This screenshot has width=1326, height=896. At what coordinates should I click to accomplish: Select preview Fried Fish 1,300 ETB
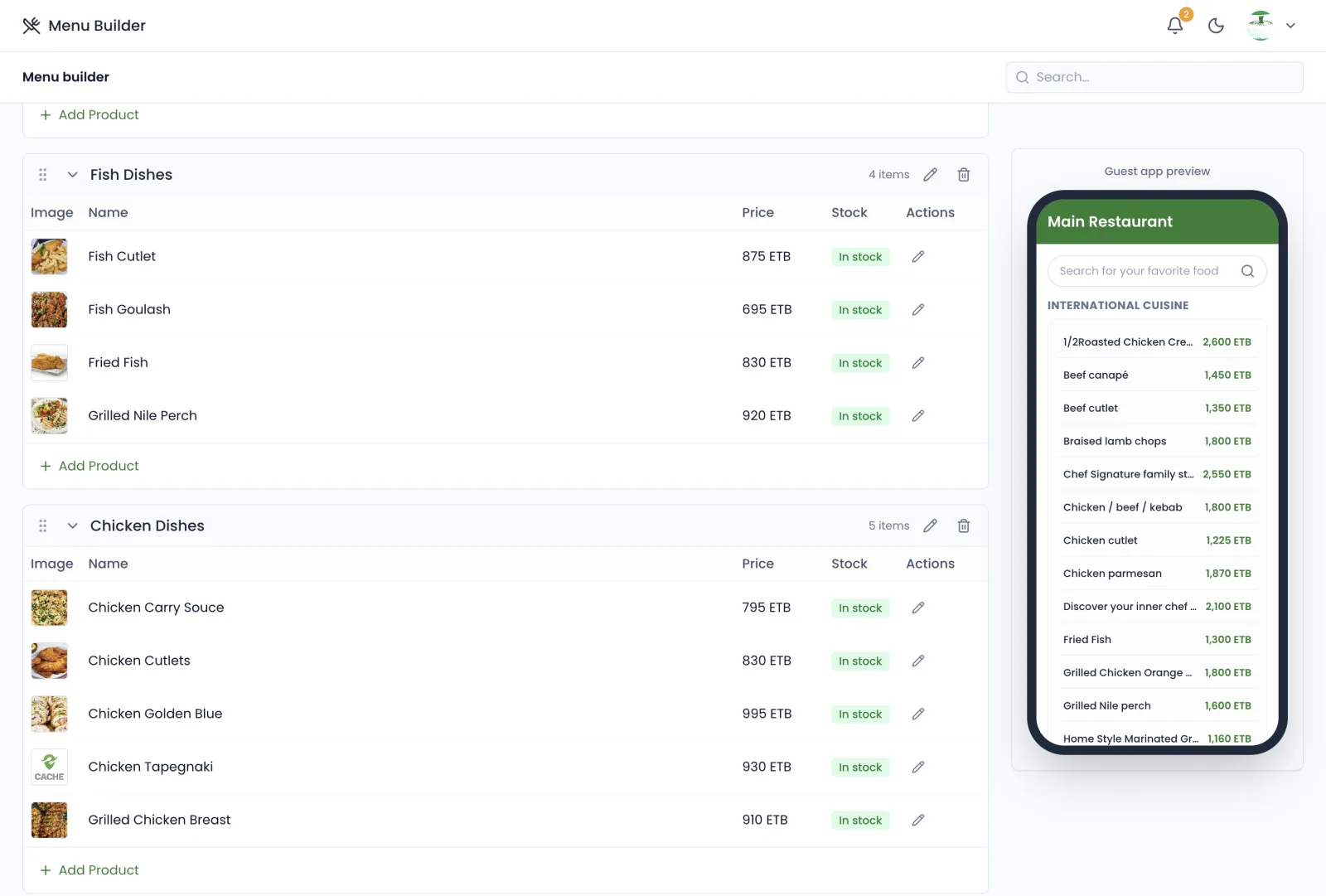coord(1157,640)
